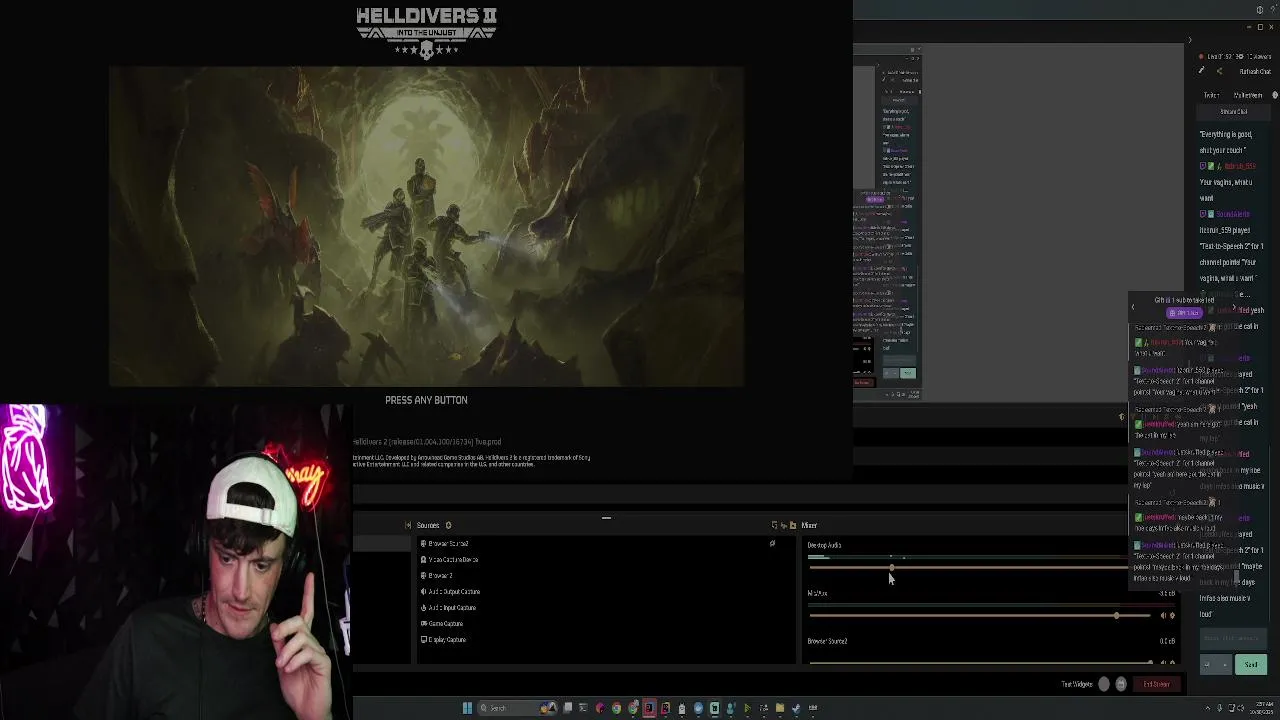Select the Audio Input Capture source
Image resolution: width=1280 pixels, height=720 pixels.
click(x=606, y=608)
